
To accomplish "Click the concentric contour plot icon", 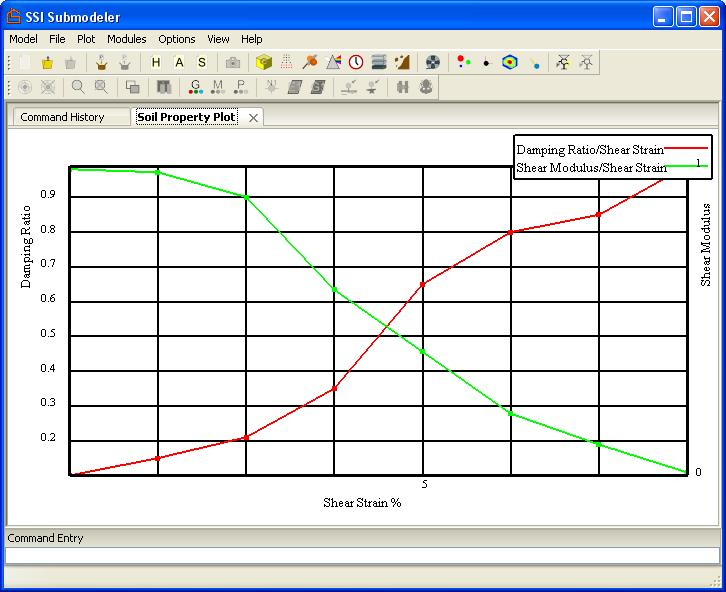I will coord(510,62).
